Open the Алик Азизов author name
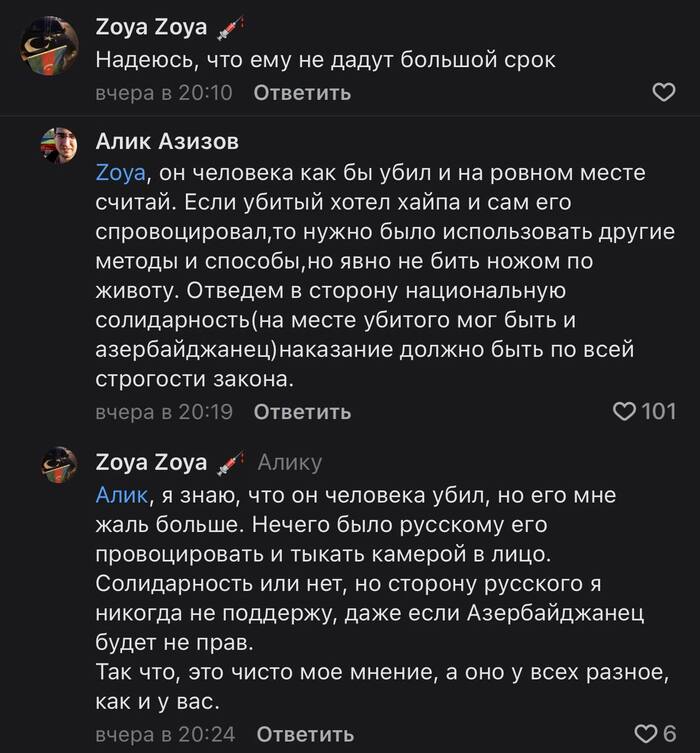 click(x=167, y=140)
